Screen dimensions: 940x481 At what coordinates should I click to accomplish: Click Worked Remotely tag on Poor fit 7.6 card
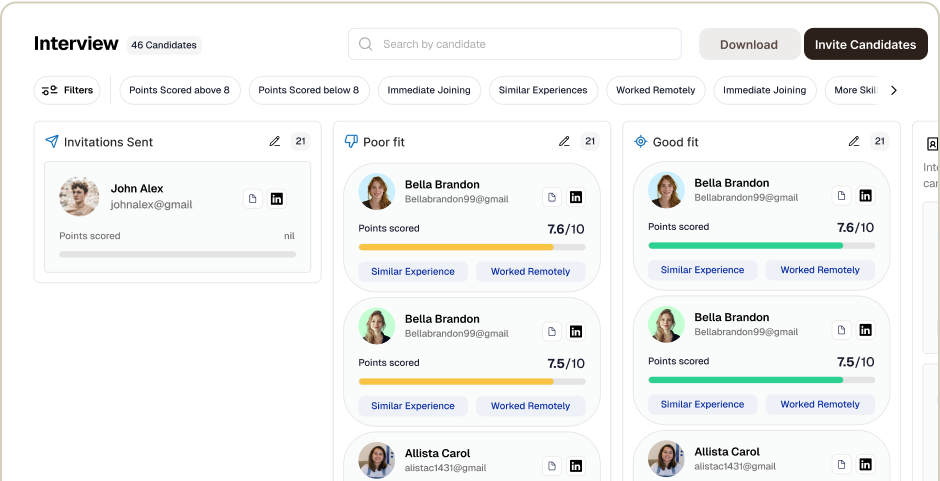(531, 271)
